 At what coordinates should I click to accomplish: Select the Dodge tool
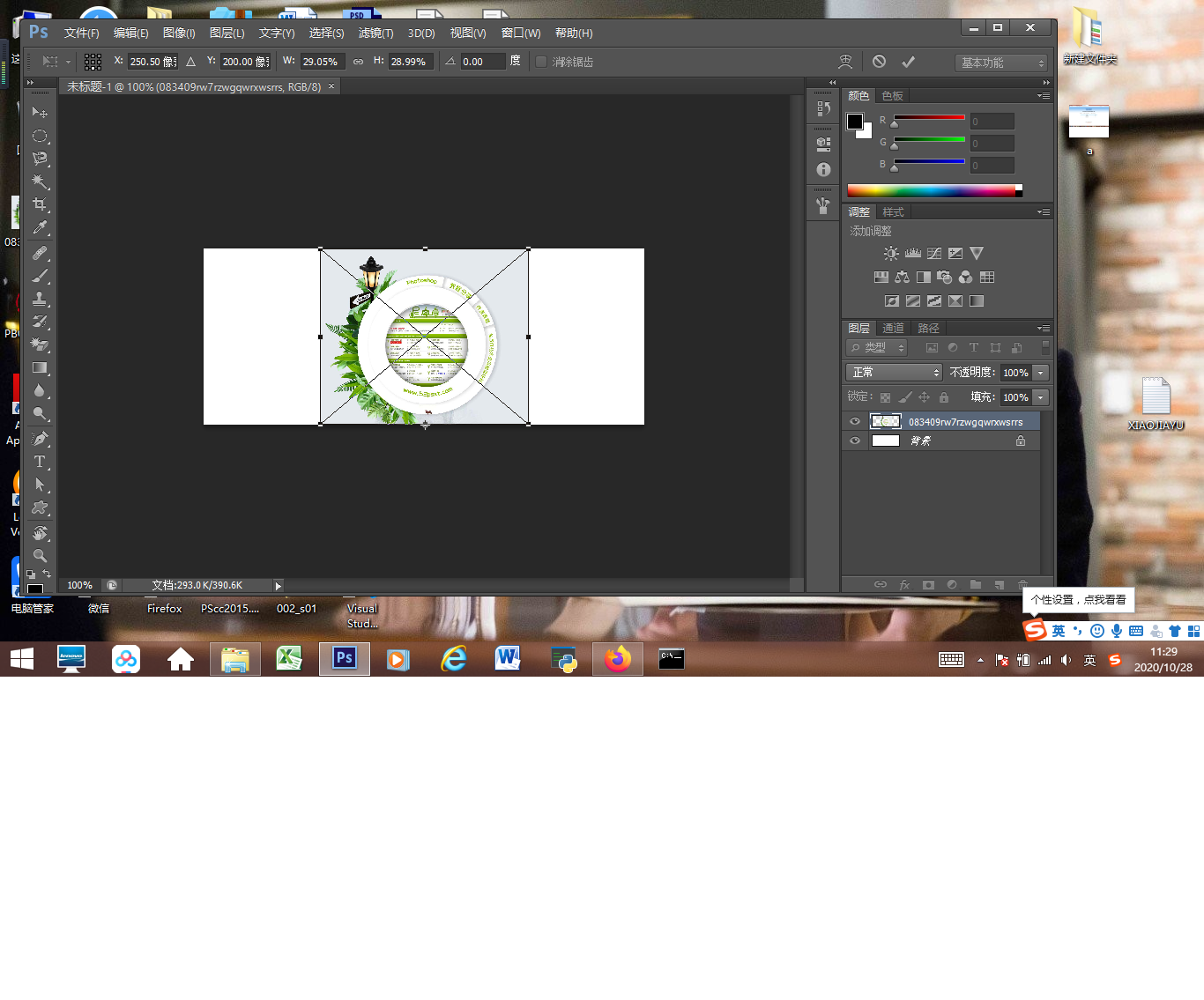(40, 413)
